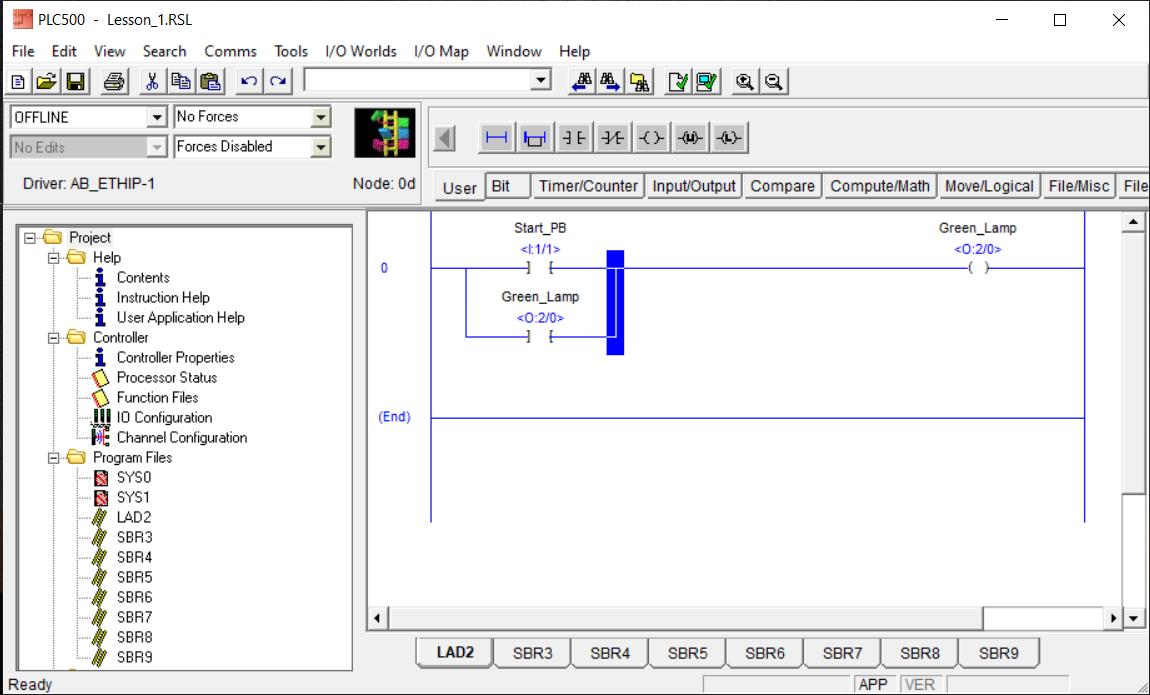
Task: Switch to the Timer/Counter instruction tab
Action: [588, 186]
